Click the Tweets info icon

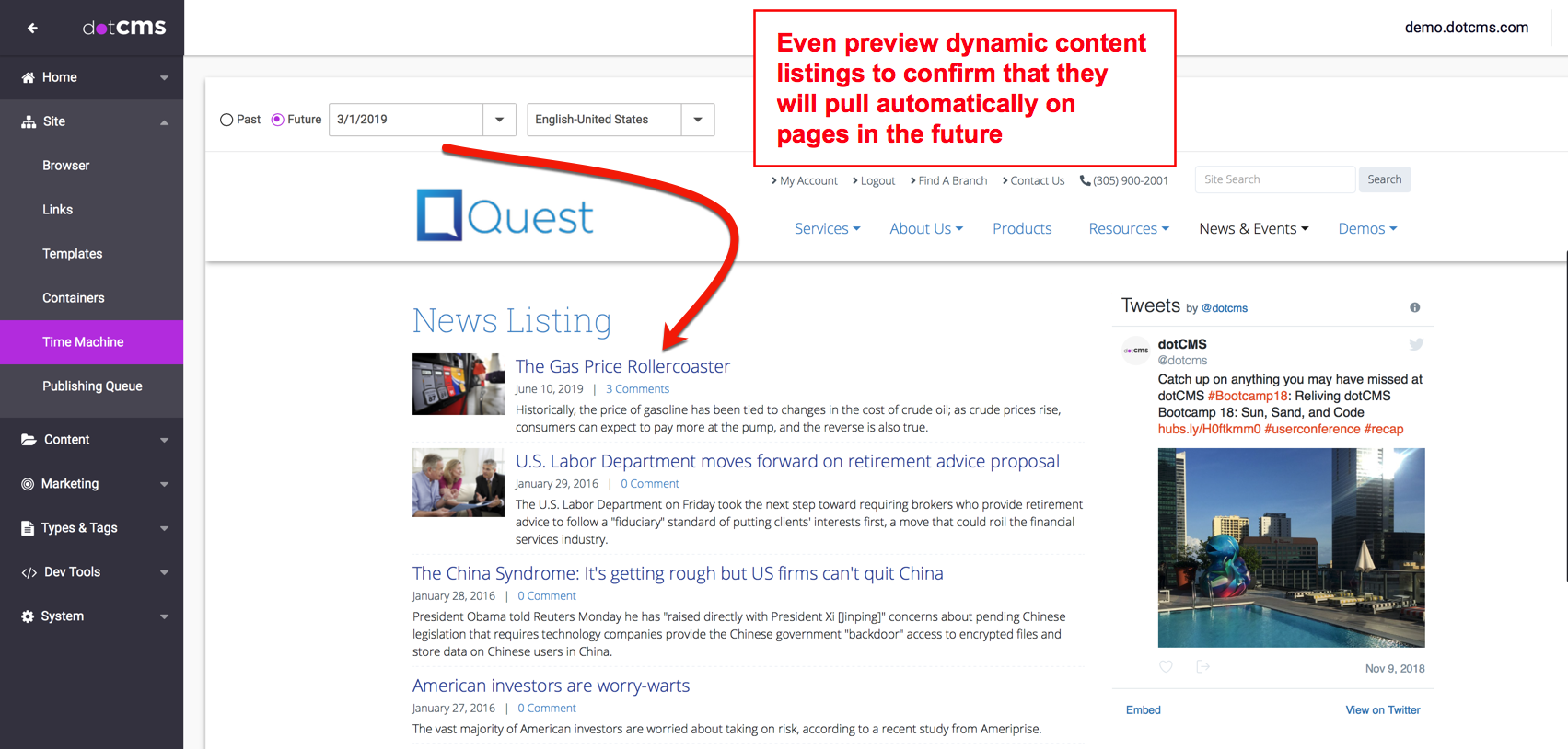pos(1415,307)
